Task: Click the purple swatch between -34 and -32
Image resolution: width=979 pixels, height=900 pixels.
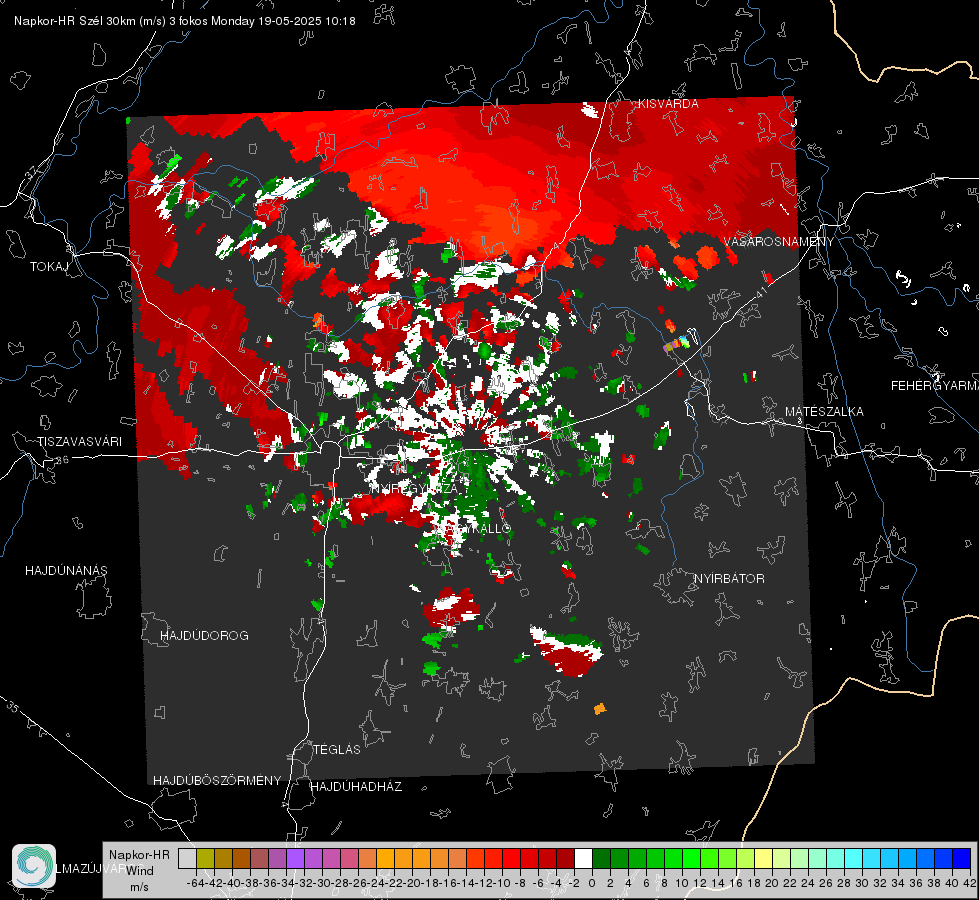Action: pyautogui.click(x=295, y=858)
